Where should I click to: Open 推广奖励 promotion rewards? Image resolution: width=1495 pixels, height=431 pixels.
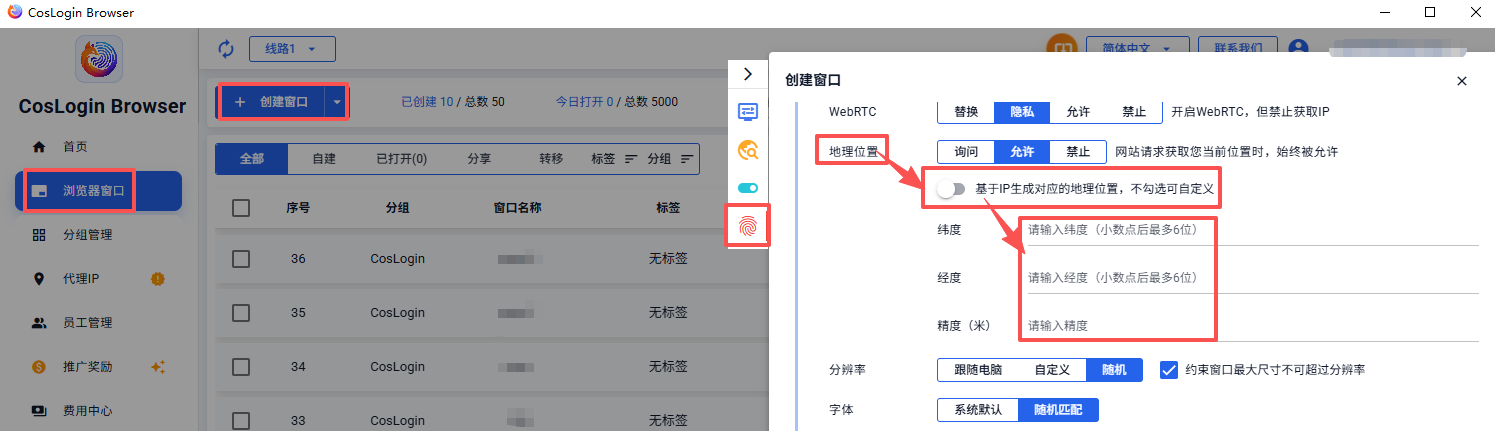point(87,367)
